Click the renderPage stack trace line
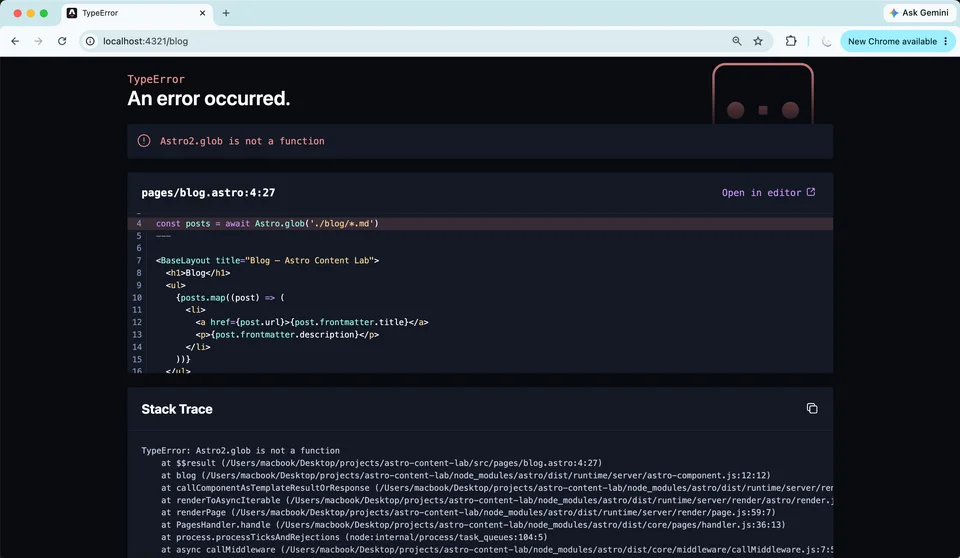 468,513
